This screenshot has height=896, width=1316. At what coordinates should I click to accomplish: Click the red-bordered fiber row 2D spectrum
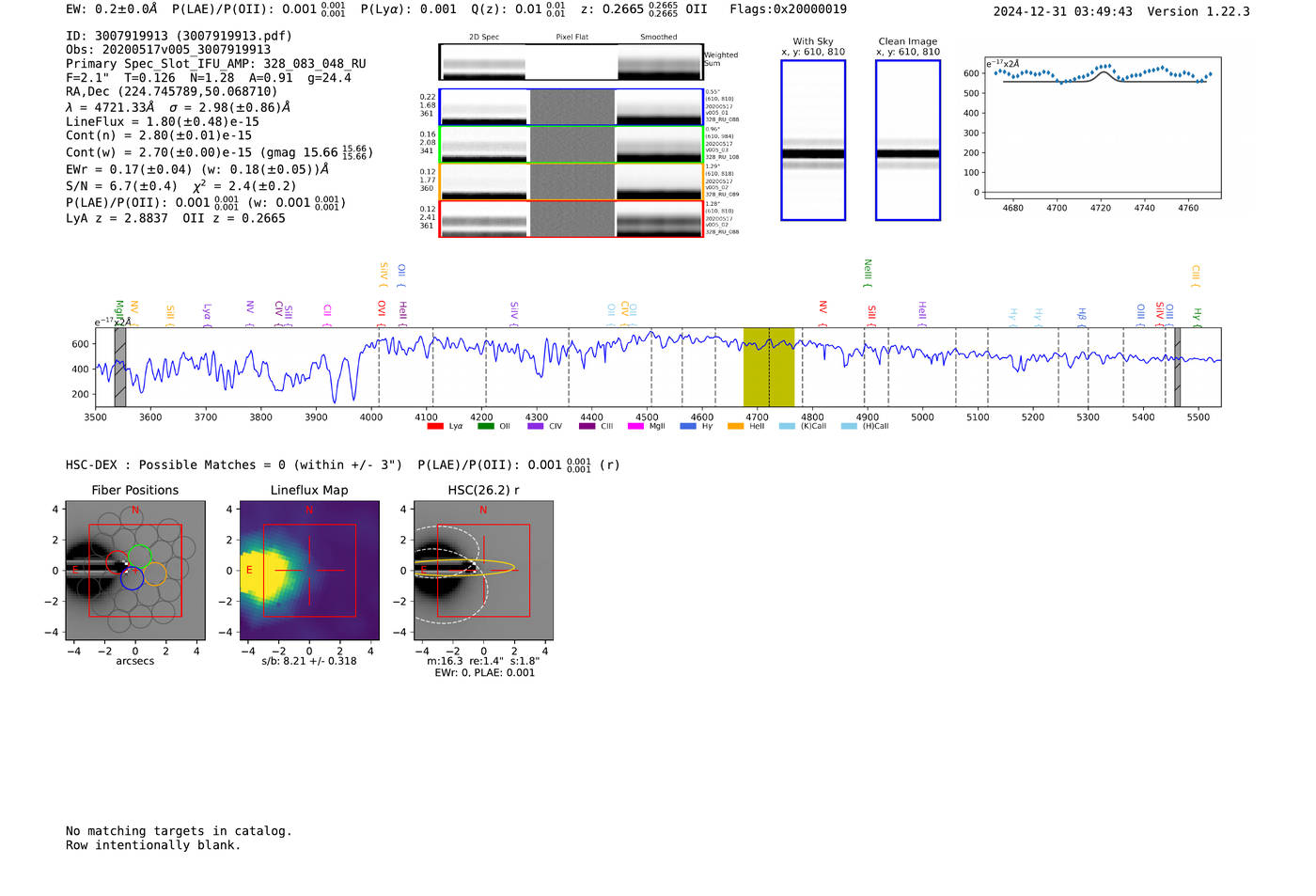point(484,219)
